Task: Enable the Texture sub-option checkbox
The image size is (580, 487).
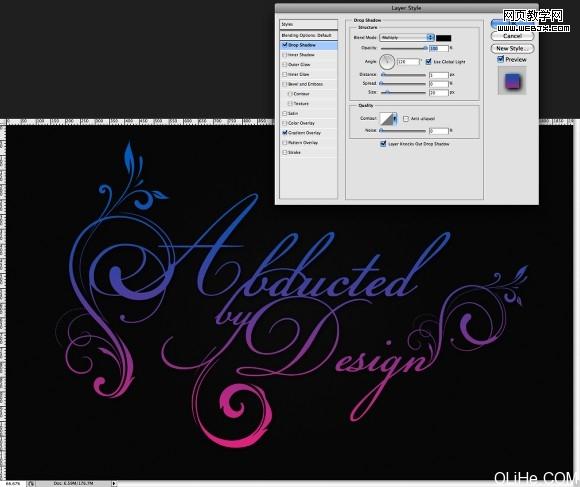Action: (290, 104)
